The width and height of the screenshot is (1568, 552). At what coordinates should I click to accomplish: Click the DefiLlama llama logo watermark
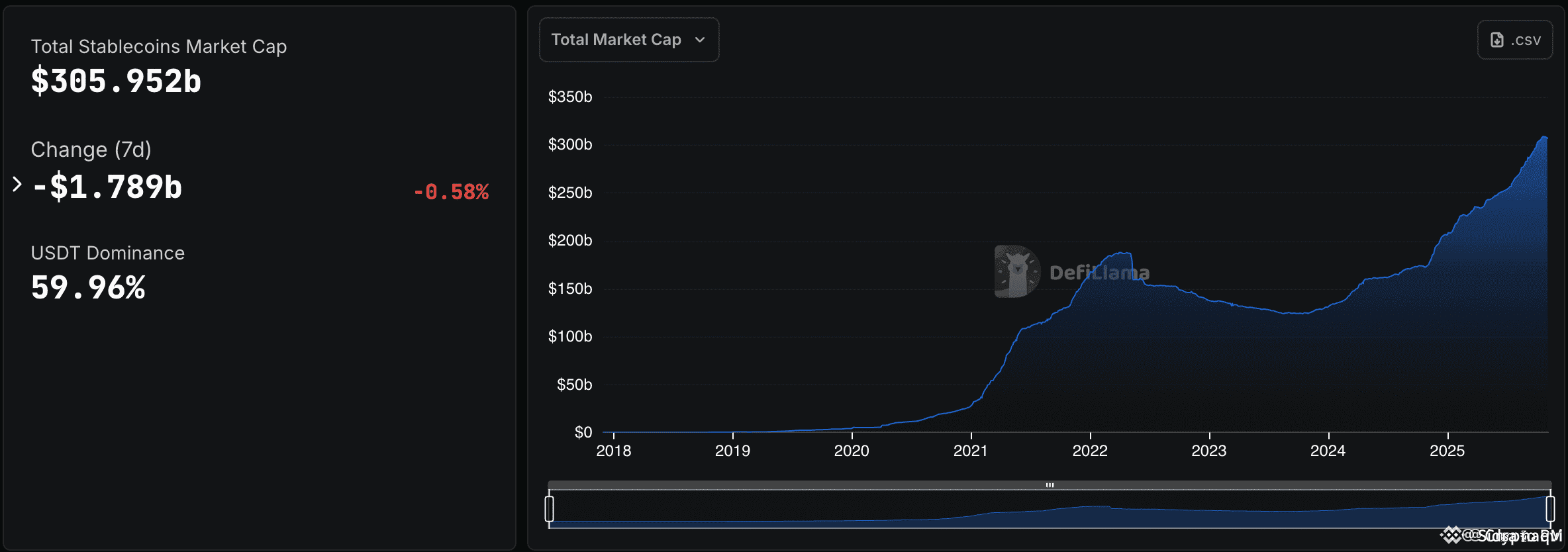[1016, 271]
